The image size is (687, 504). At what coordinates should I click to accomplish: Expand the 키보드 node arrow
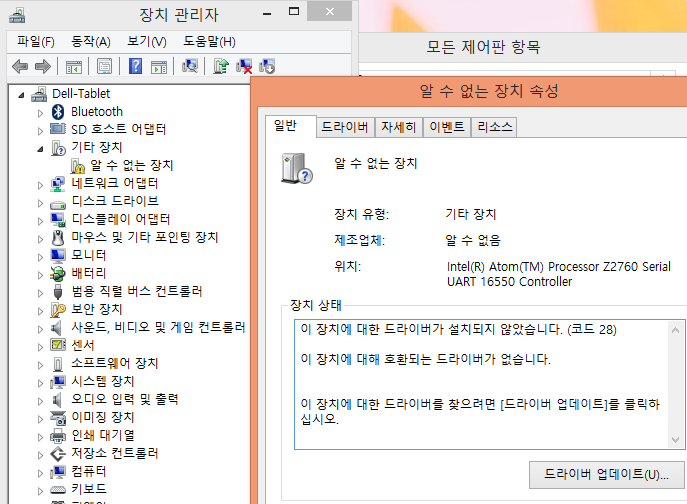(40, 491)
